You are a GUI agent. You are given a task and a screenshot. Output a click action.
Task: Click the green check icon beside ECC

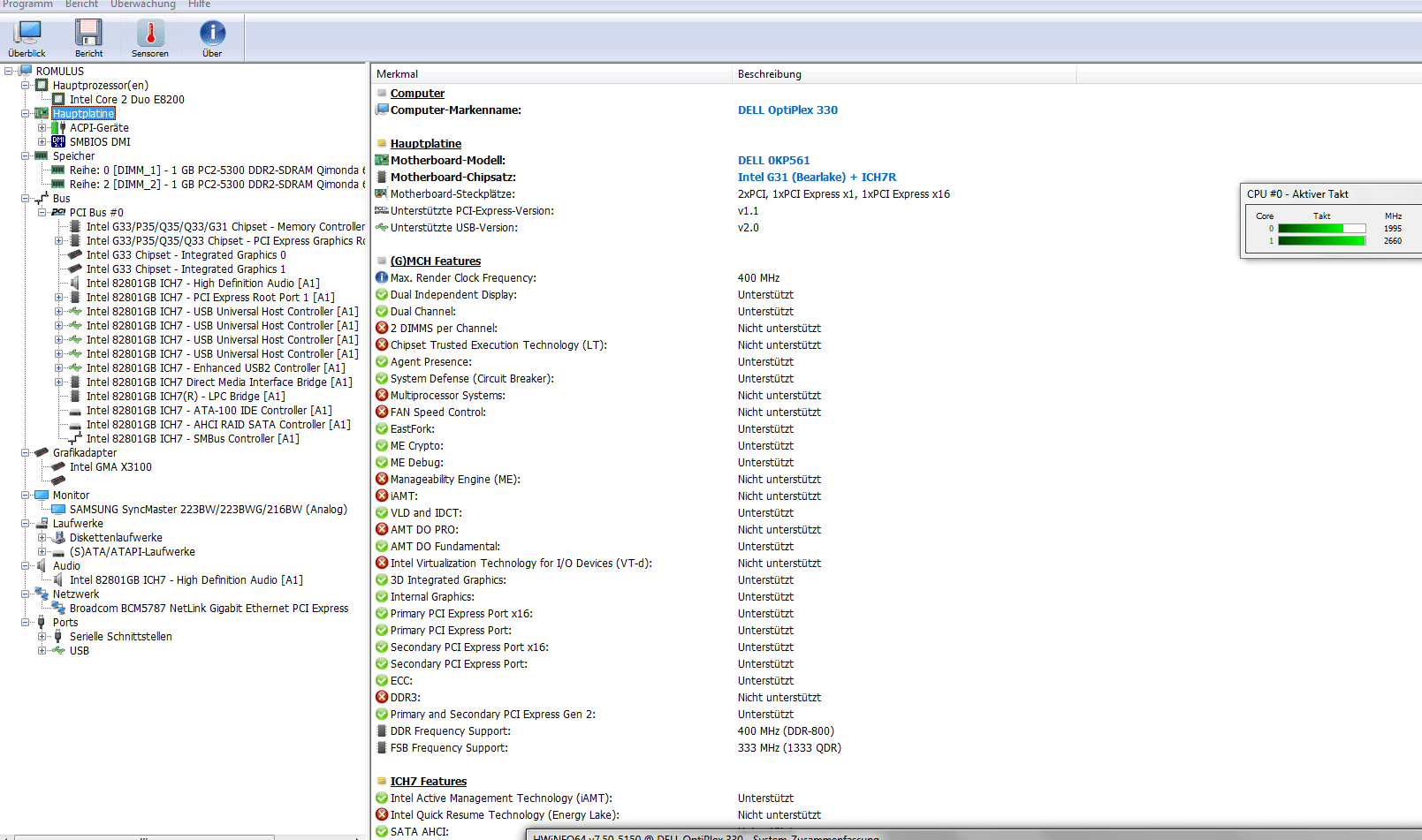tap(382, 680)
